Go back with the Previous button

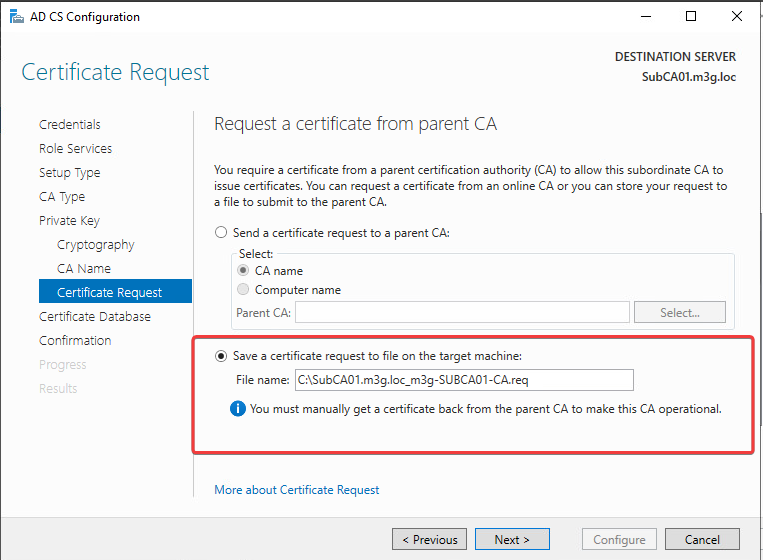(429, 540)
